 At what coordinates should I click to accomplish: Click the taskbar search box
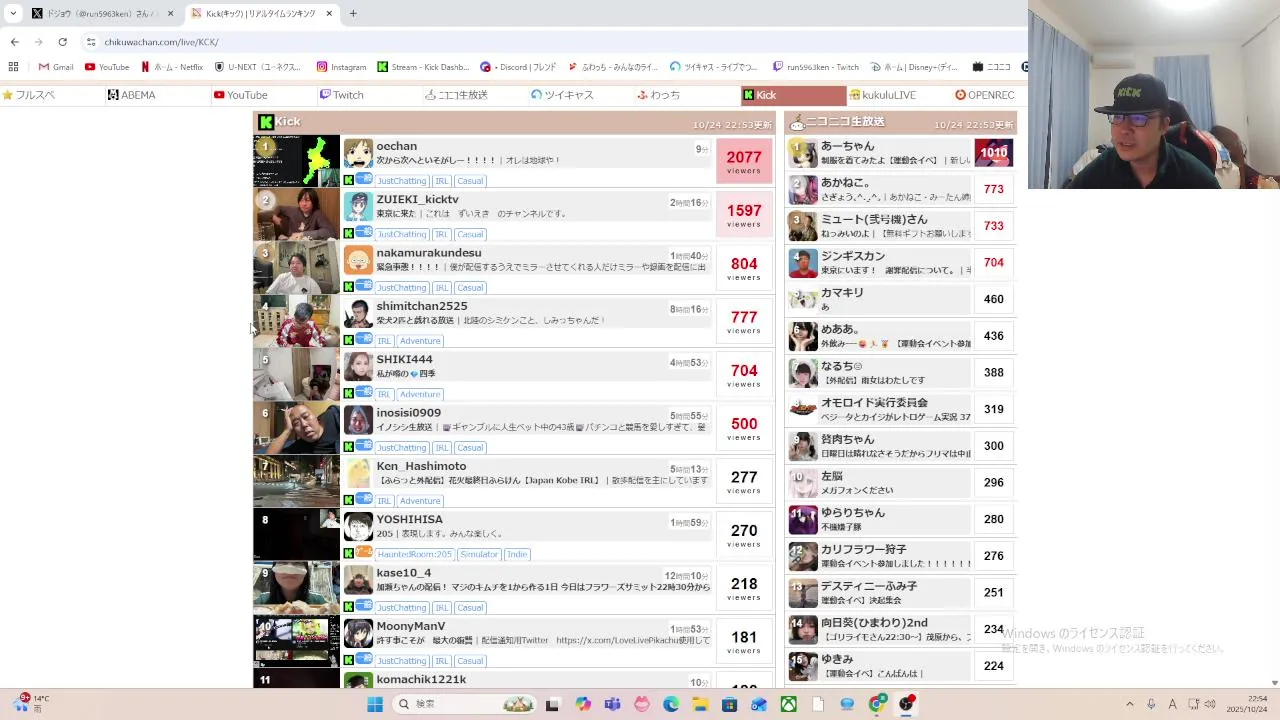pos(465,704)
